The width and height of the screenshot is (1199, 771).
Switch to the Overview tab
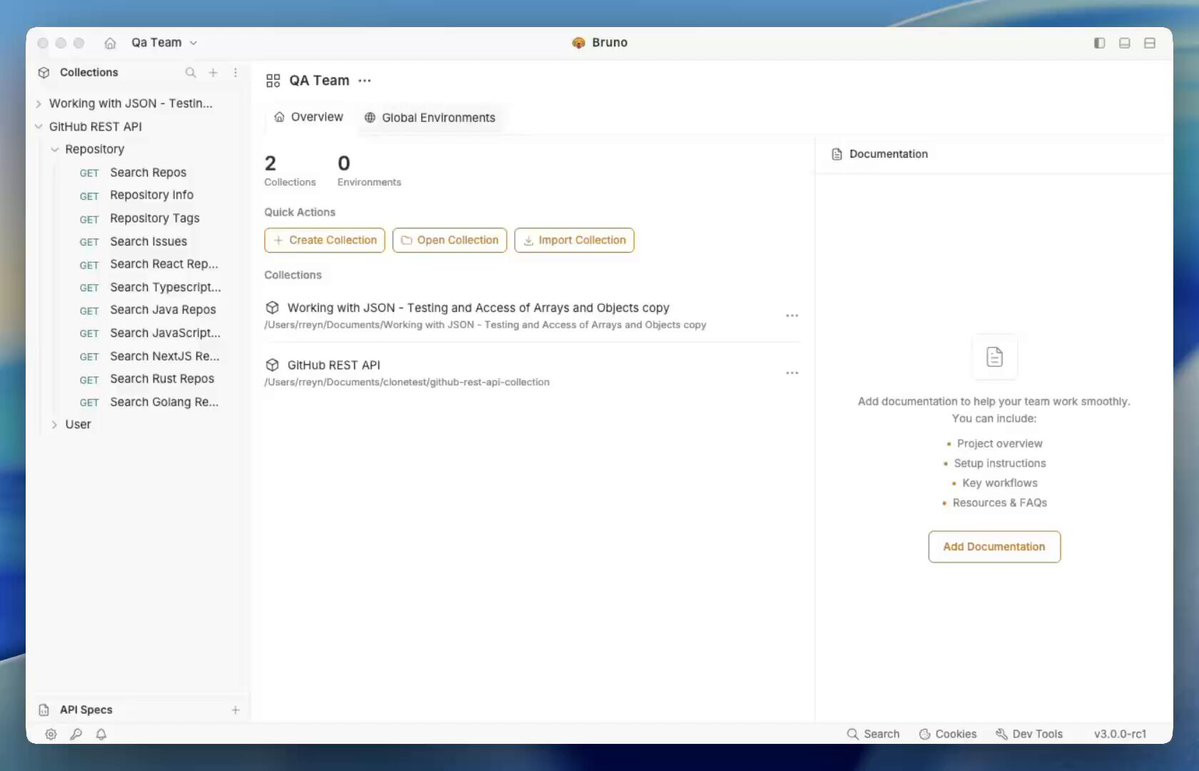click(x=309, y=117)
